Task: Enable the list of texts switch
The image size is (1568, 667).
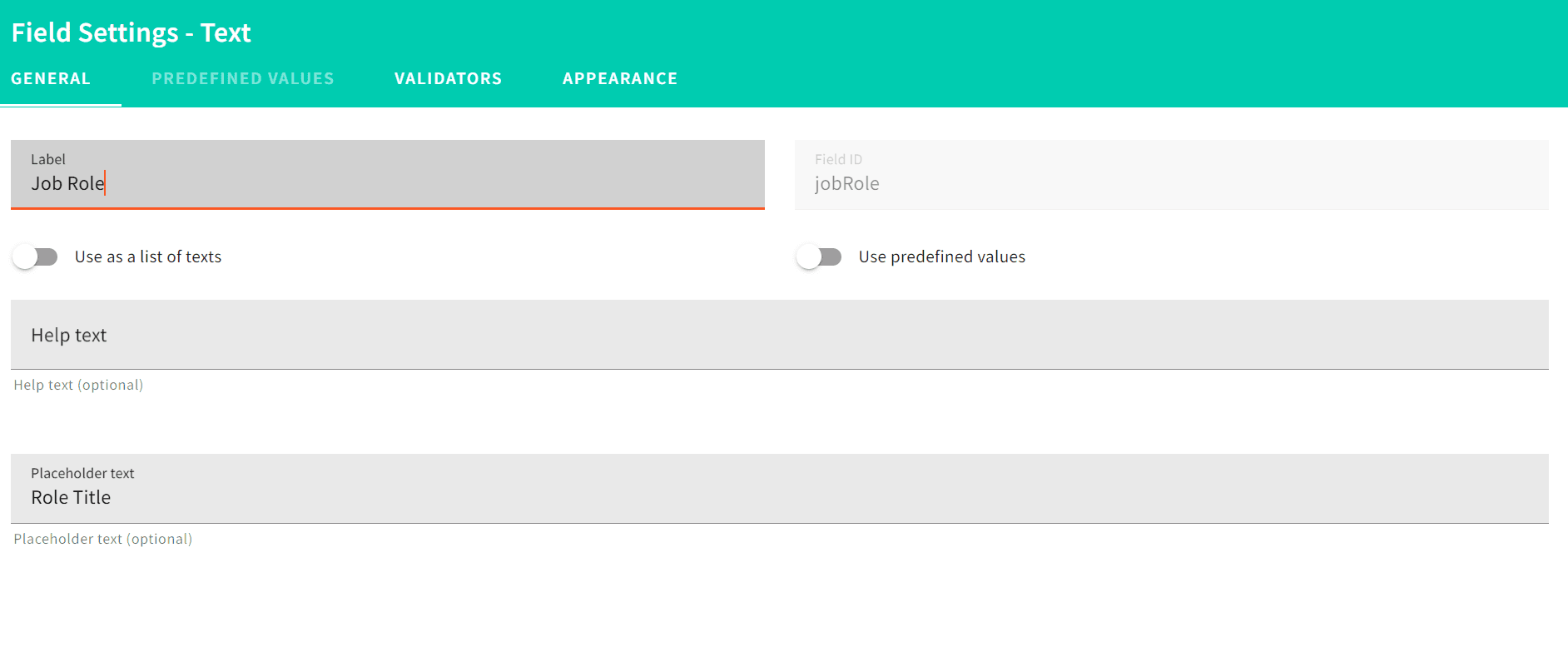Action: pos(35,256)
